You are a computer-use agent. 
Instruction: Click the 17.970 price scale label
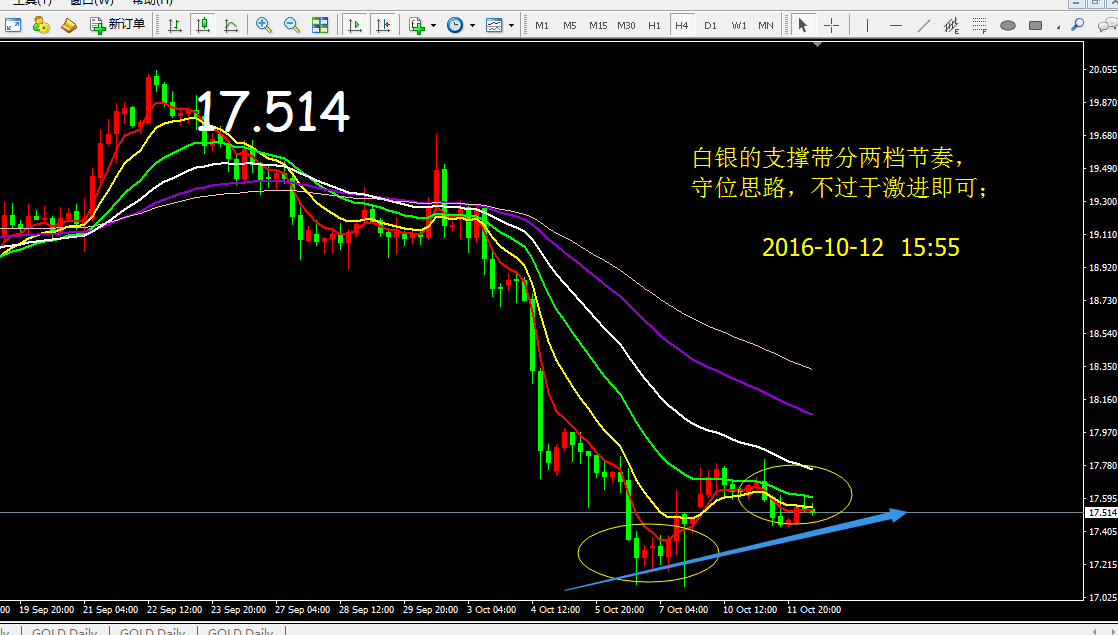(x=1102, y=433)
